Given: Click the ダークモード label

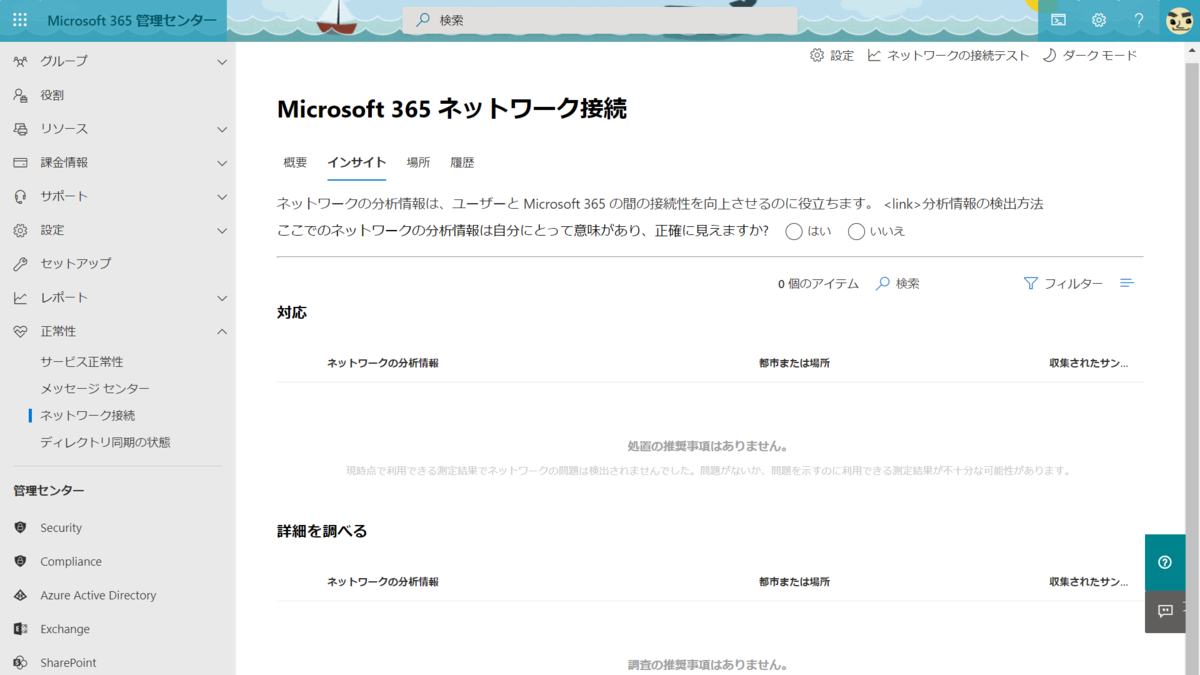Looking at the screenshot, I should pyautogui.click(x=1100, y=56).
